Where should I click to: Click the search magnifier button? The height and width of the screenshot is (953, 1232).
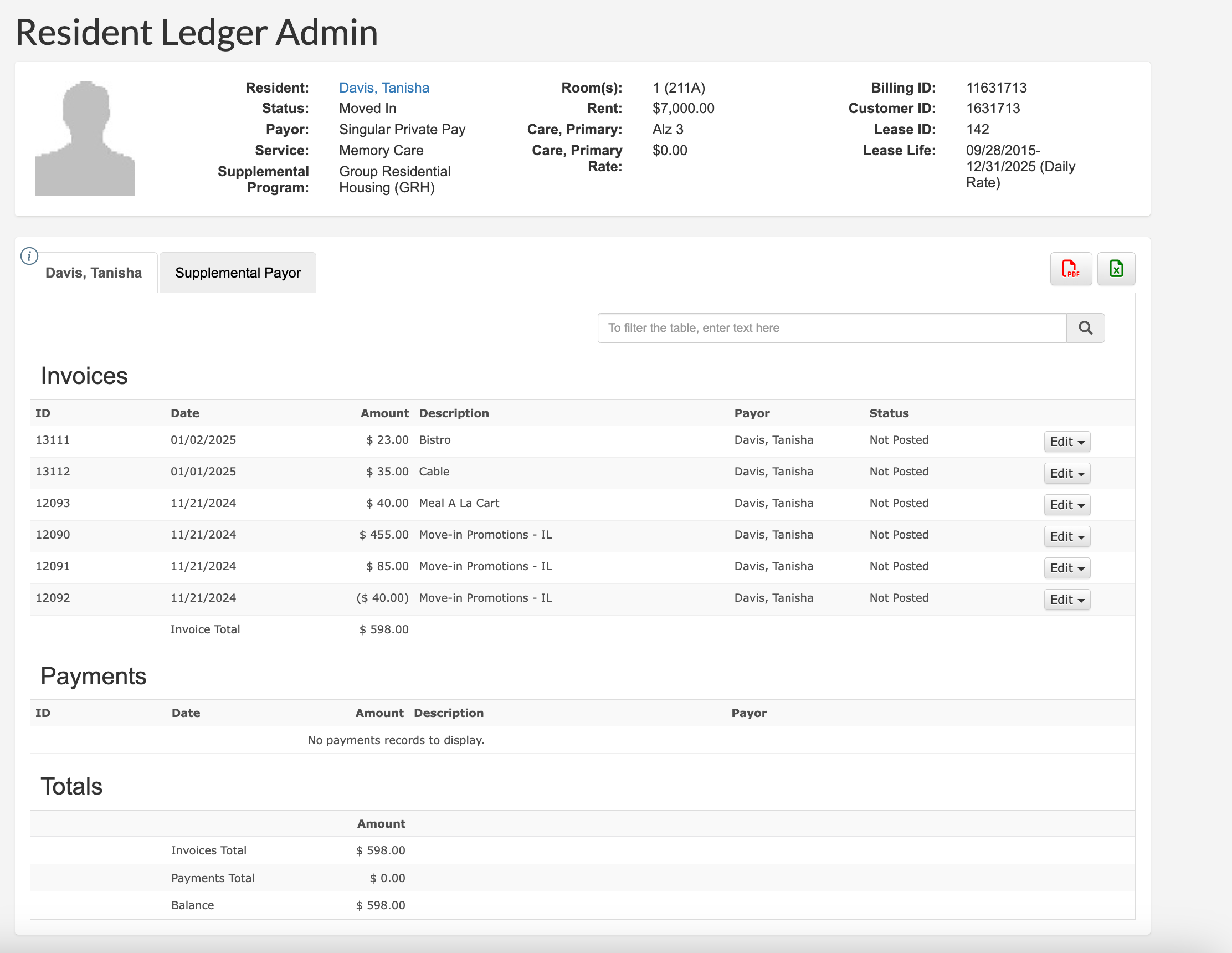1085,328
